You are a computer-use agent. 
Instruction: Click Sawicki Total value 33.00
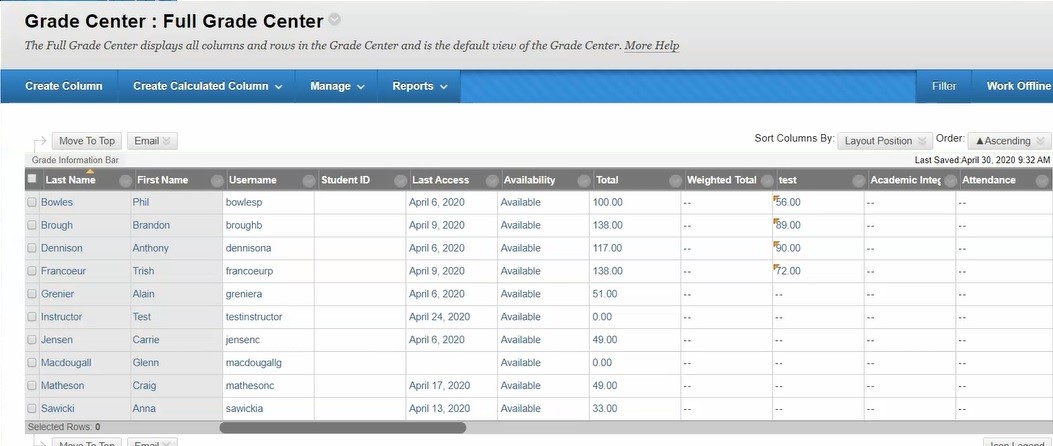(x=605, y=408)
